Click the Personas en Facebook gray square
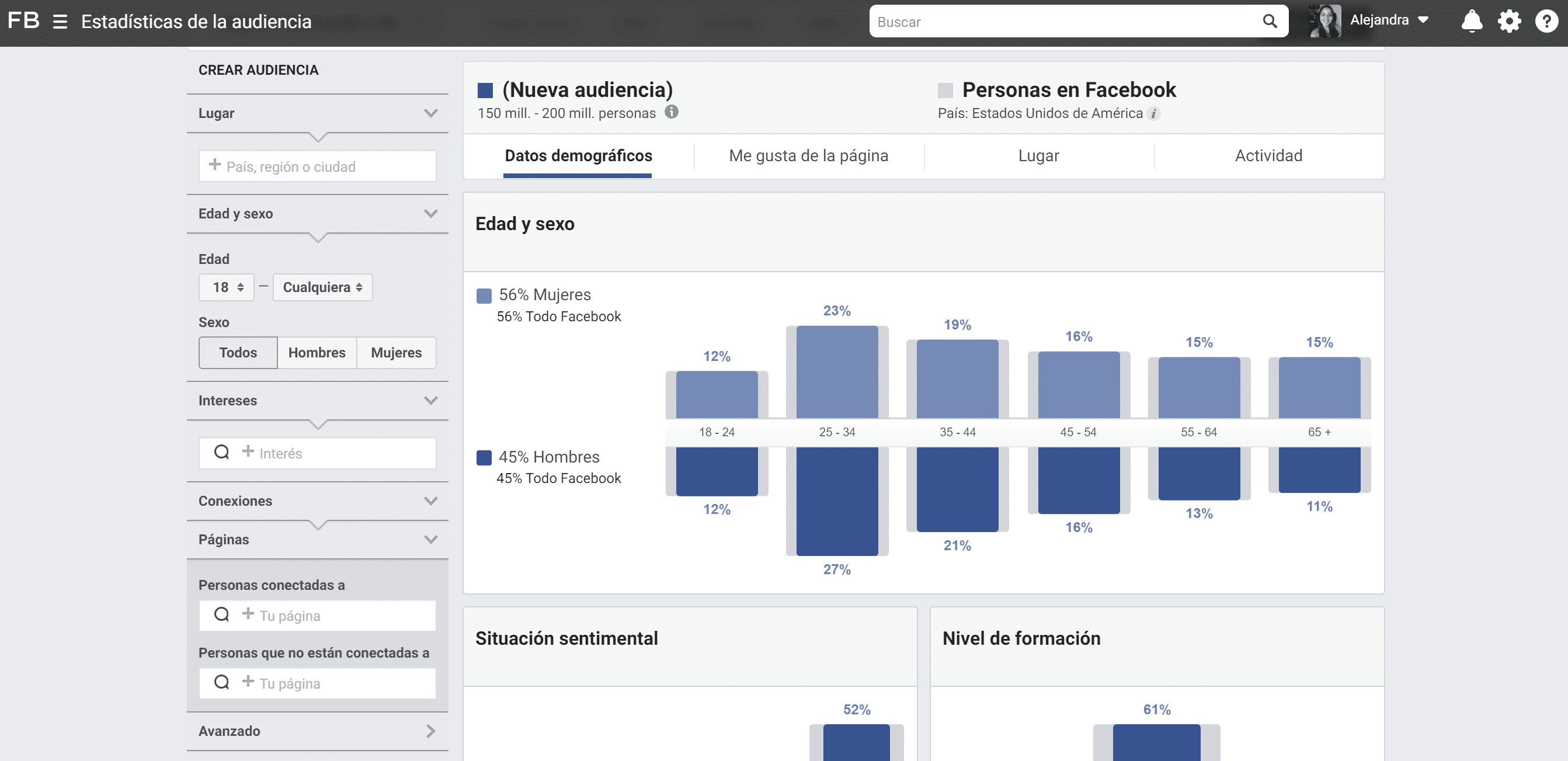1568x761 pixels. pos(945,91)
